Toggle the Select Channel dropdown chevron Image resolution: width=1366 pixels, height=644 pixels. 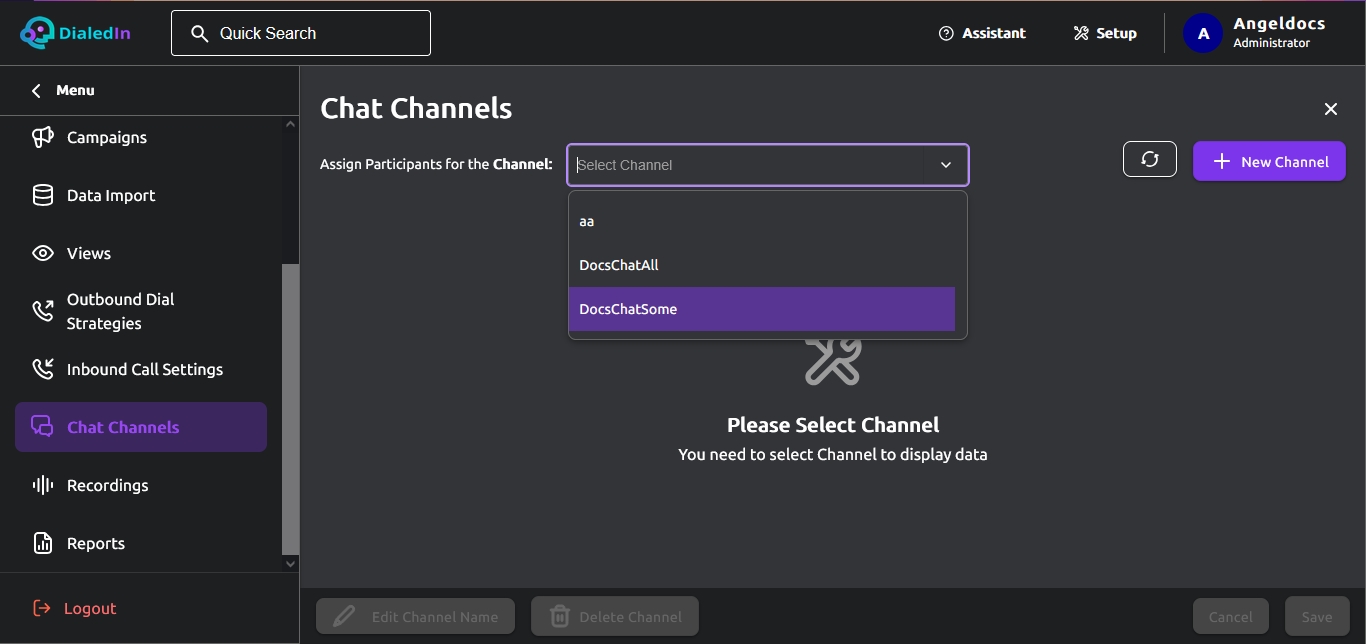tap(946, 165)
